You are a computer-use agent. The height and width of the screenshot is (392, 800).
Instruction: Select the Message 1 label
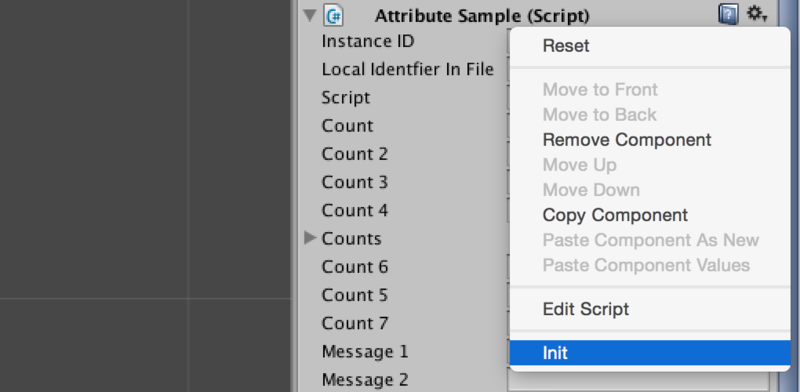point(365,352)
